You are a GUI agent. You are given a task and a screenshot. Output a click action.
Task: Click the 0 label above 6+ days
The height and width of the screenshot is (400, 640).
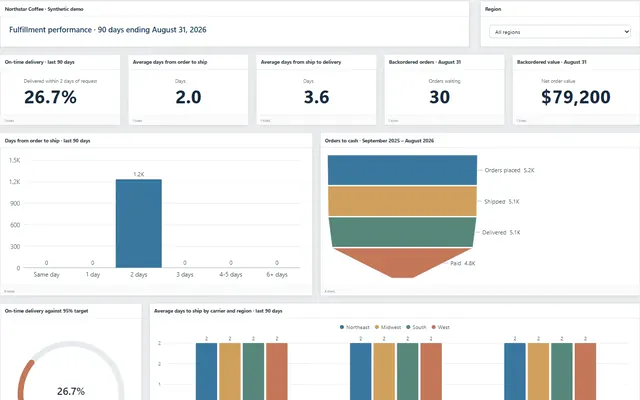click(277, 263)
